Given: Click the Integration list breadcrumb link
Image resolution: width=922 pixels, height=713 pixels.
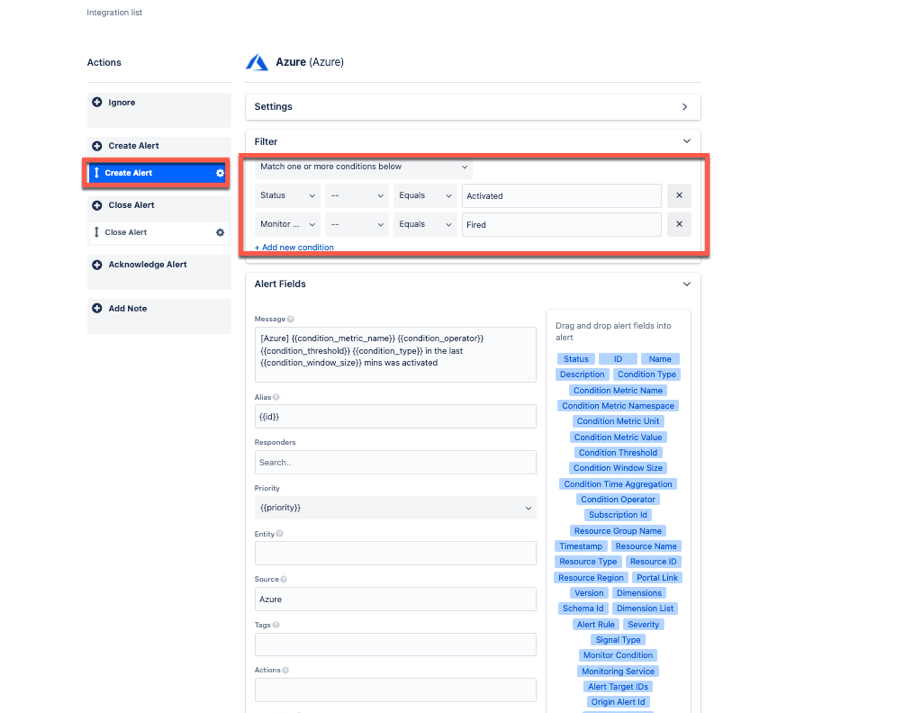Looking at the screenshot, I should (x=114, y=12).
